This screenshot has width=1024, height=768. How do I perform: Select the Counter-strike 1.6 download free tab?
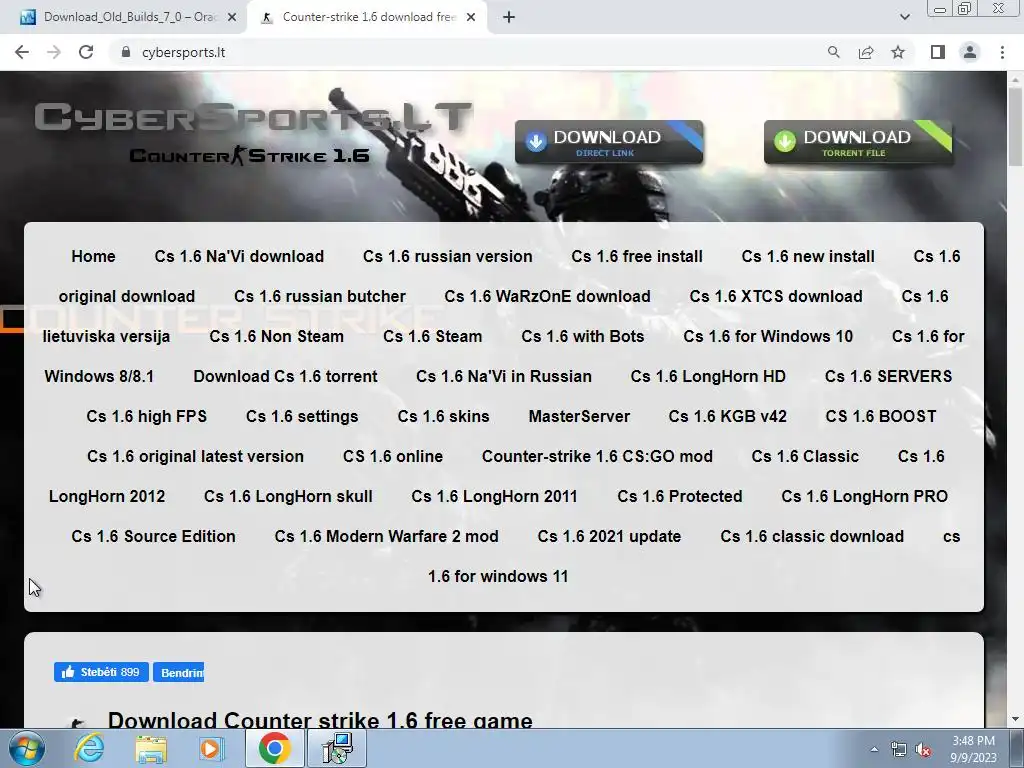[x=366, y=17]
